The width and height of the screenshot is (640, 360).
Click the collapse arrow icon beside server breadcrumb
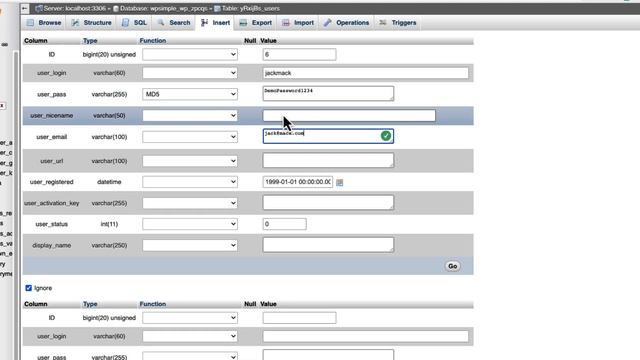tap(25, 8)
